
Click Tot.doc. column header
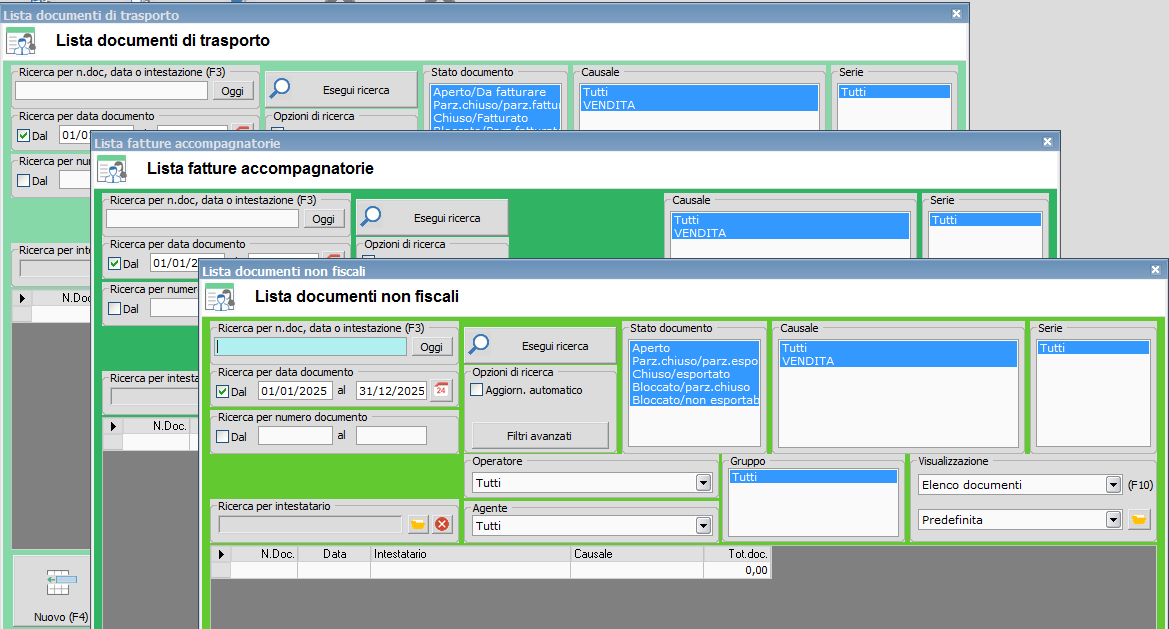click(x=737, y=554)
